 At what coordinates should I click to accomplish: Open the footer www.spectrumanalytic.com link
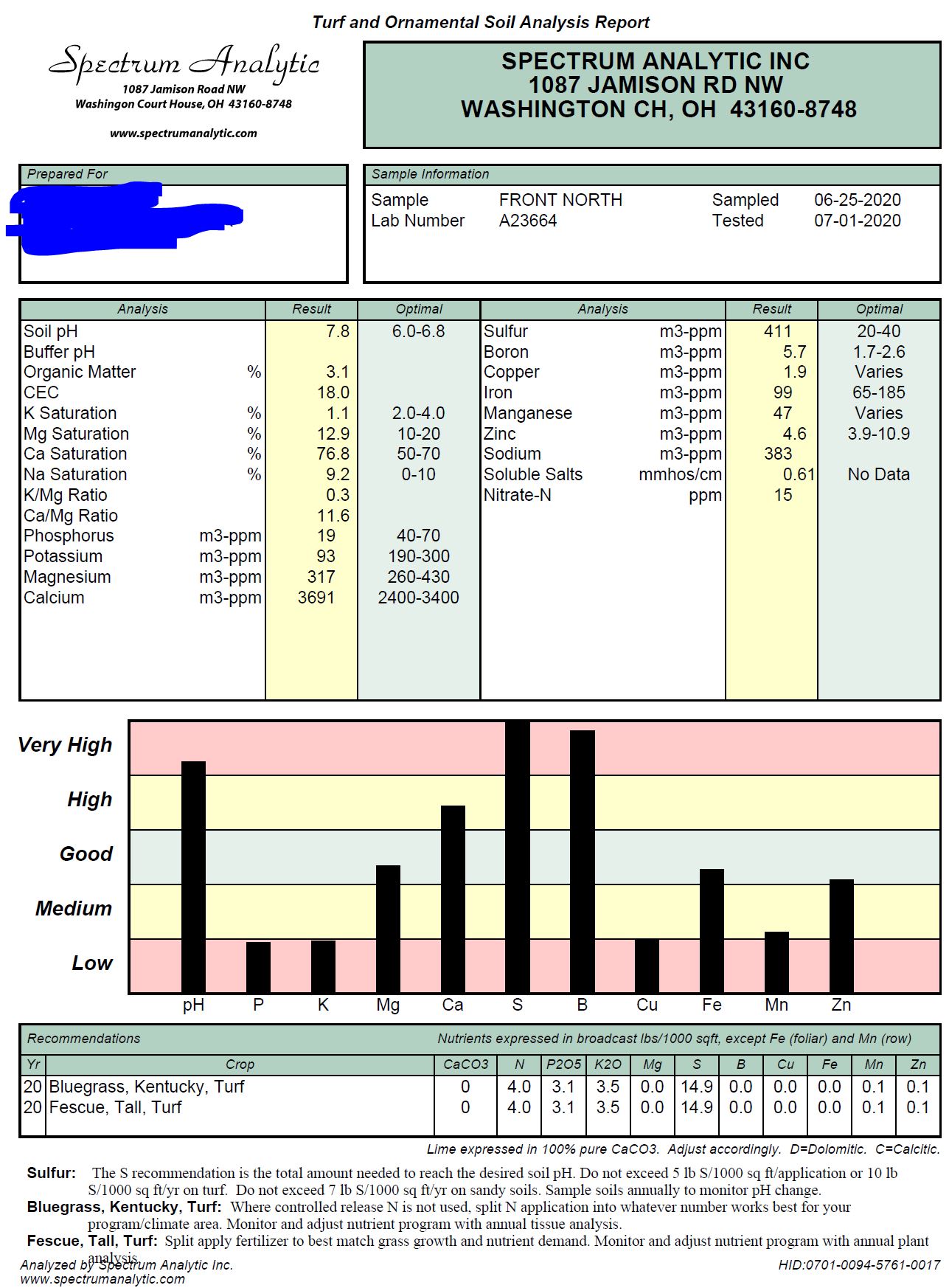[102, 1279]
